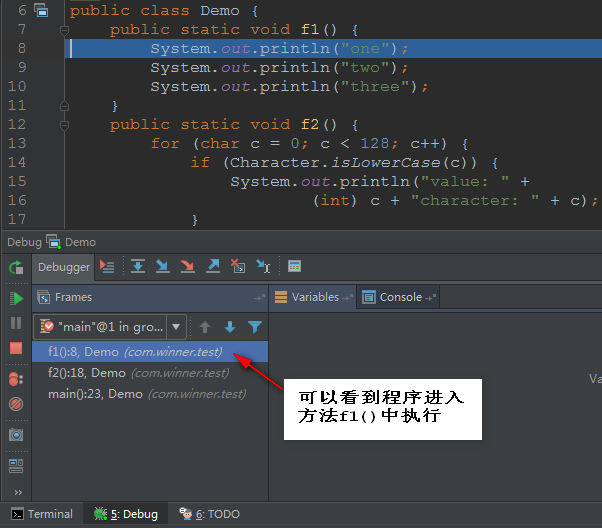Click the Demo run configuration icon in Debug header
602x528 pixels.
point(54,242)
